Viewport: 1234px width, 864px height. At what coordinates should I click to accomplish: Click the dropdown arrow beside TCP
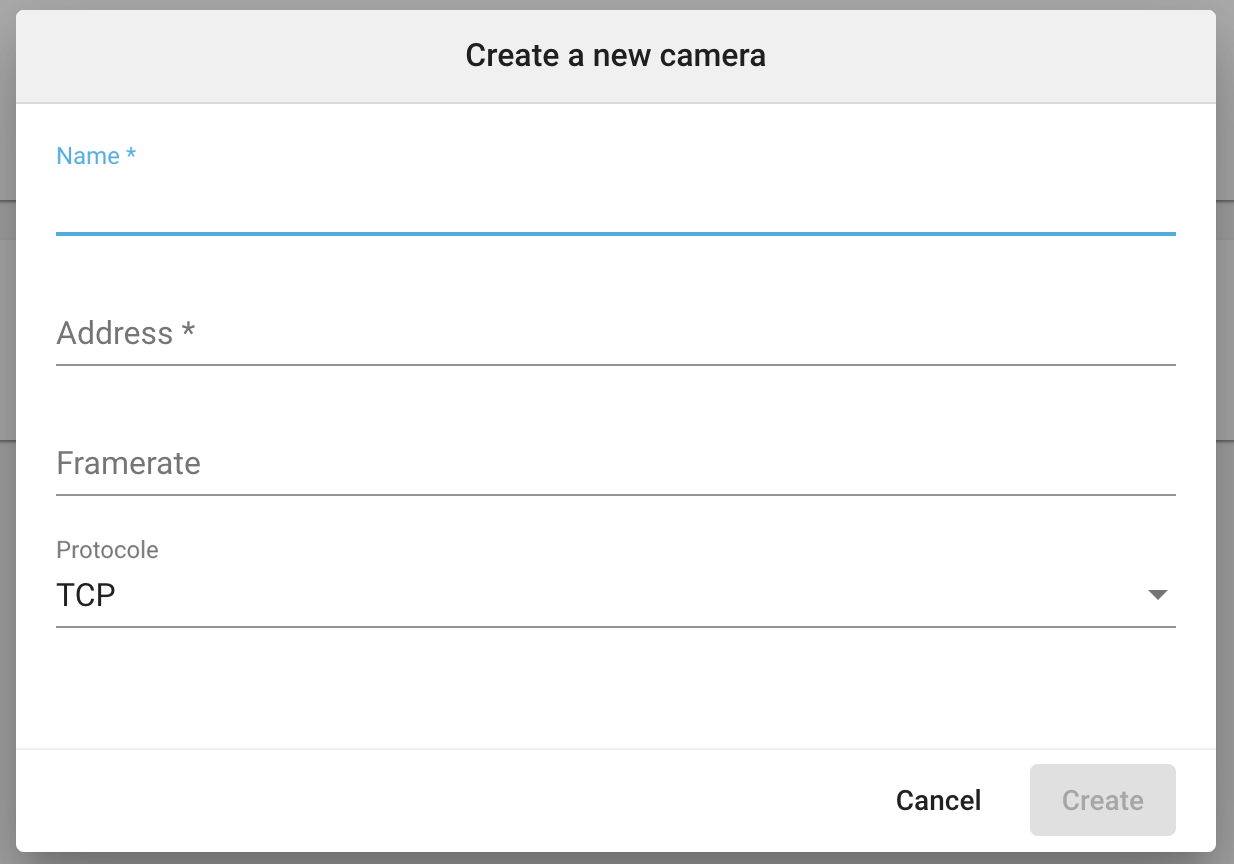(1157, 595)
